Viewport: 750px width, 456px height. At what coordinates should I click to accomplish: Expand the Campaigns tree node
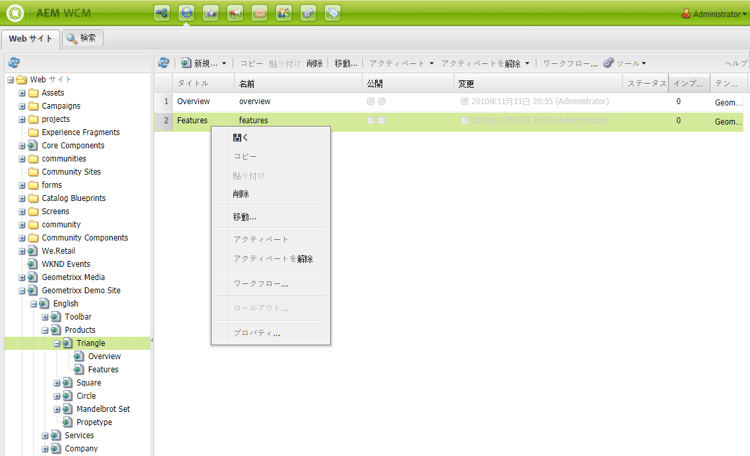(x=22, y=106)
